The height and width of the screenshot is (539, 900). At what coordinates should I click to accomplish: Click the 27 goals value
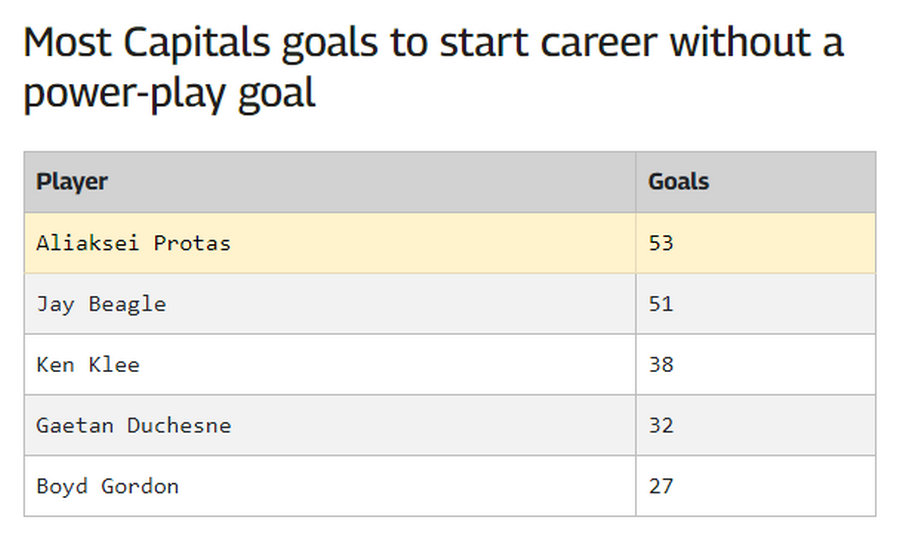tap(661, 486)
